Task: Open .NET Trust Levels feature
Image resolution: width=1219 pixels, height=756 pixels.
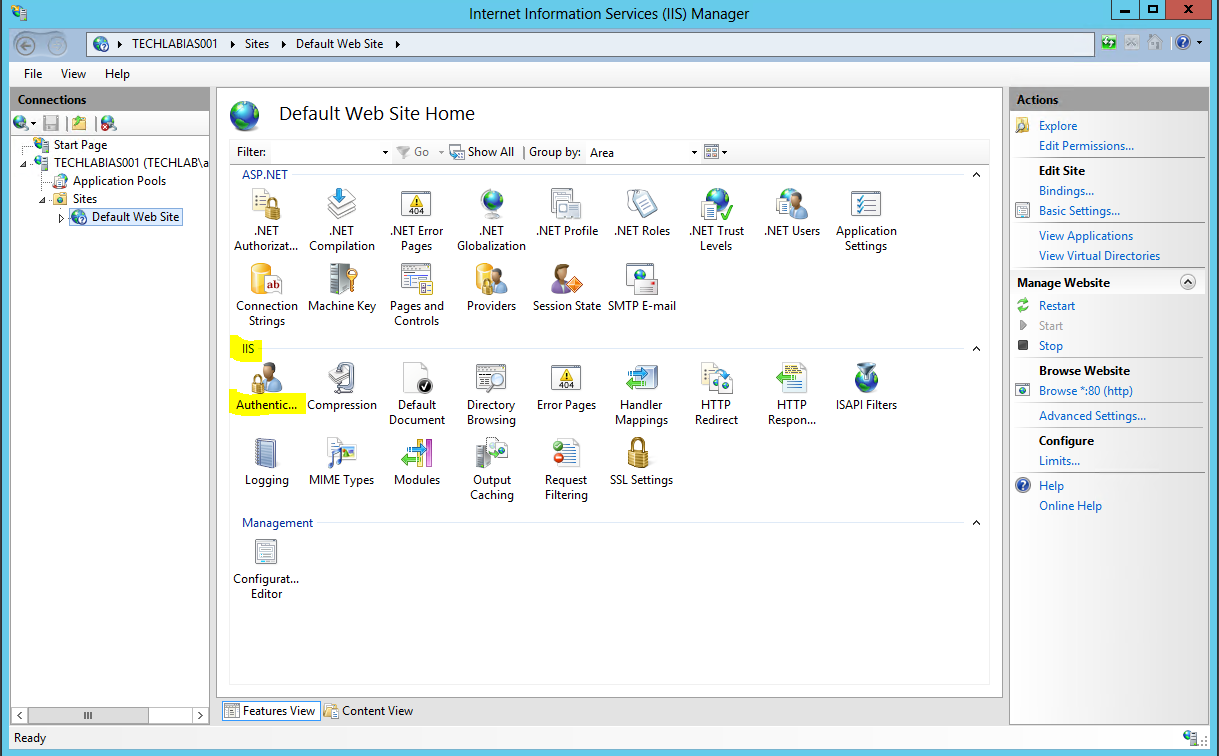Action: [x=716, y=220]
